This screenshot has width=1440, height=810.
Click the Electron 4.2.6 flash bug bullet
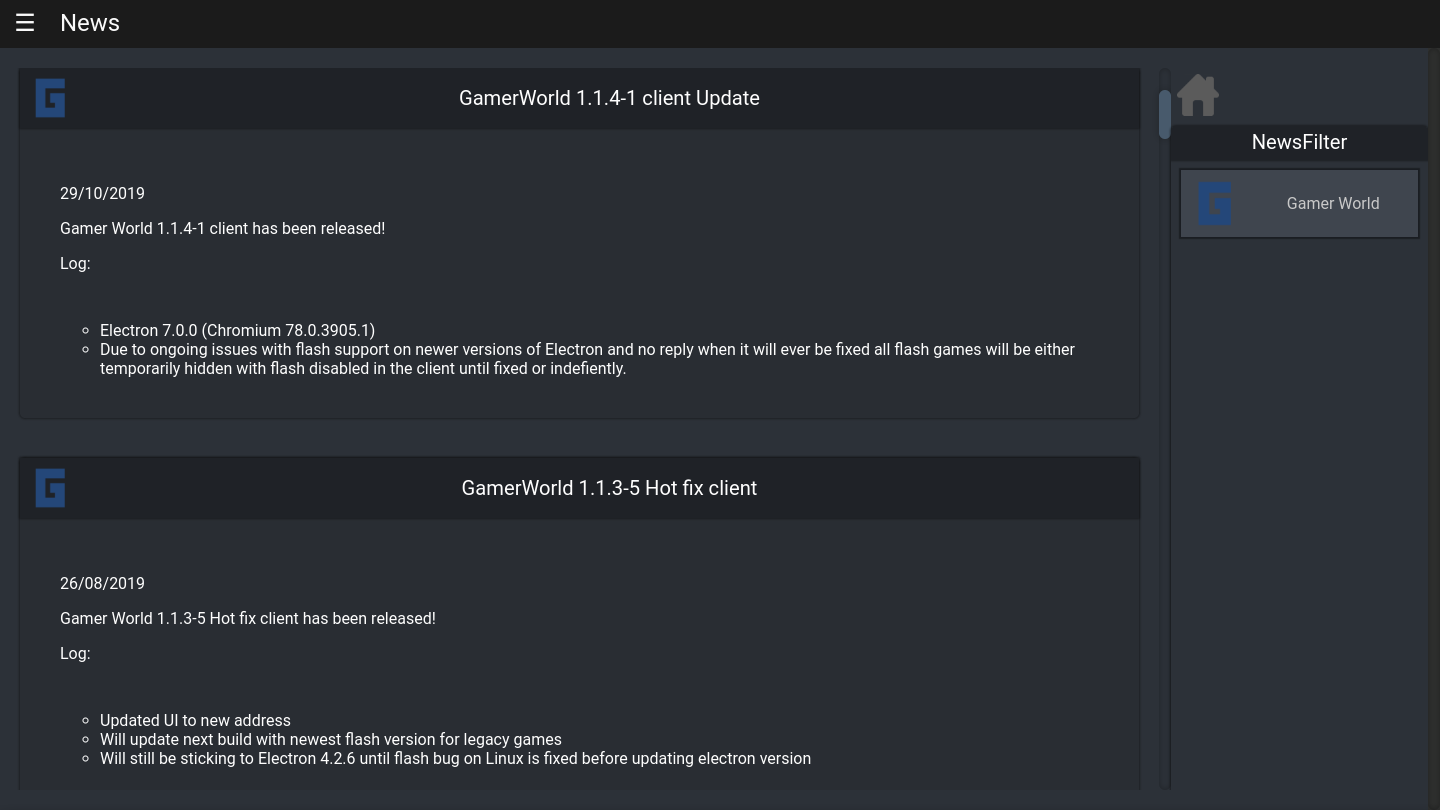[x=455, y=758]
